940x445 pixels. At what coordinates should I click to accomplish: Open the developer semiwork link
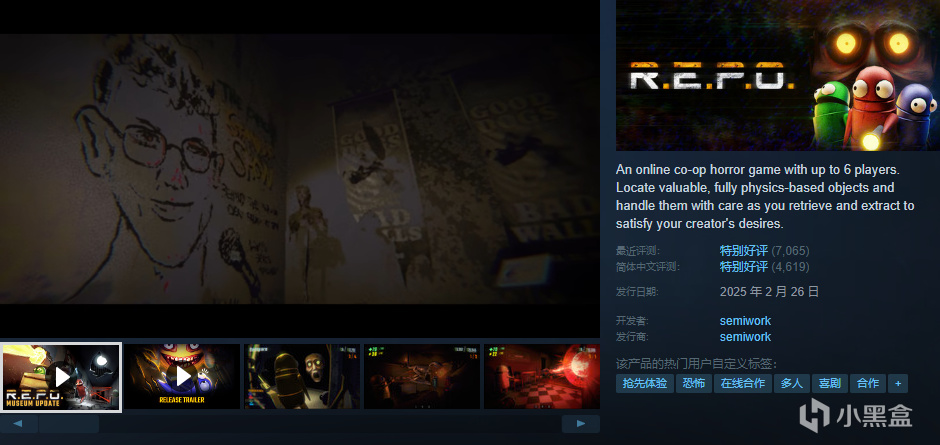(x=745, y=321)
